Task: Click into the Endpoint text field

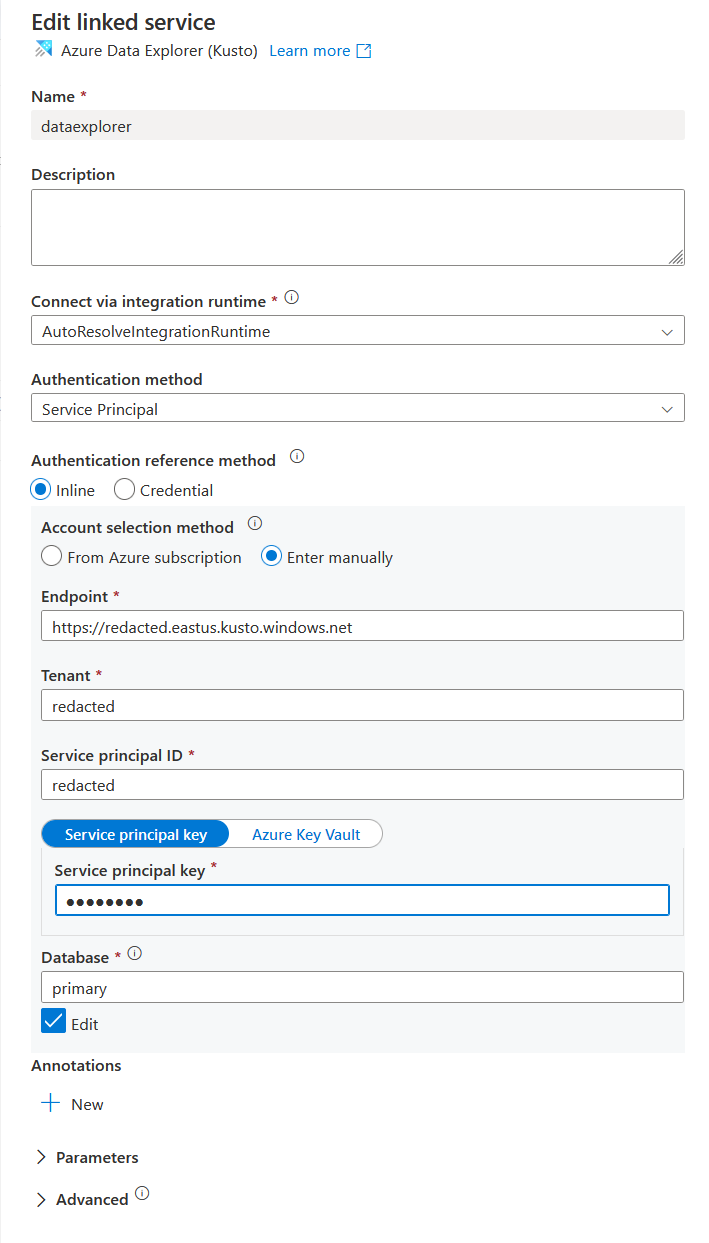Action: pos(362,626)
